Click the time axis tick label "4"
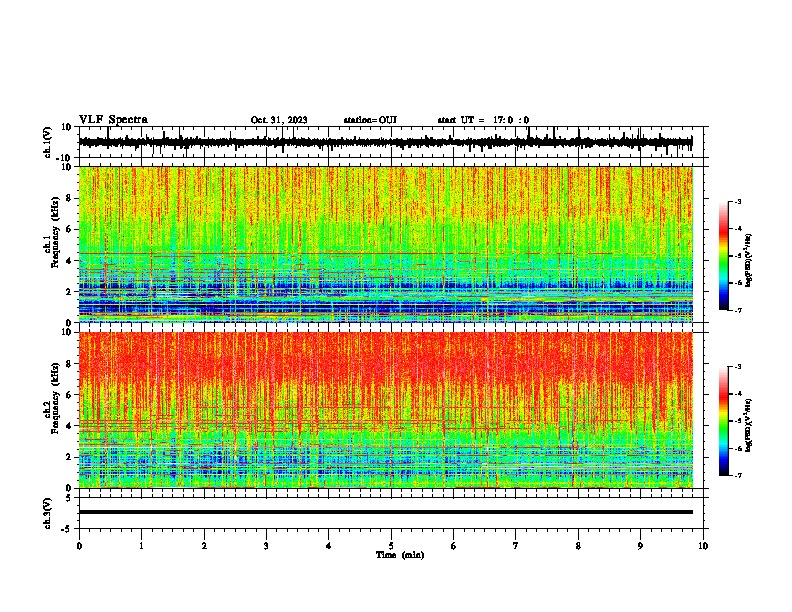 click(x=328, y=546)
